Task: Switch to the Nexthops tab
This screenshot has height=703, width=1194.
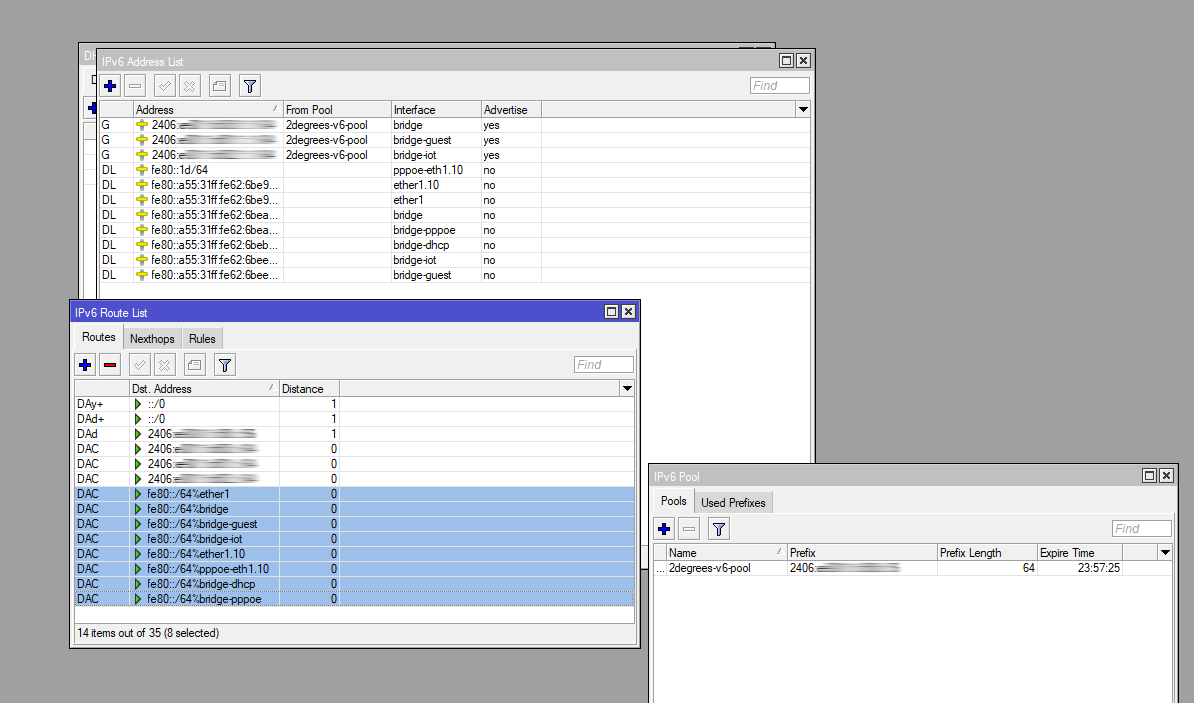Action: pos(152,339)
